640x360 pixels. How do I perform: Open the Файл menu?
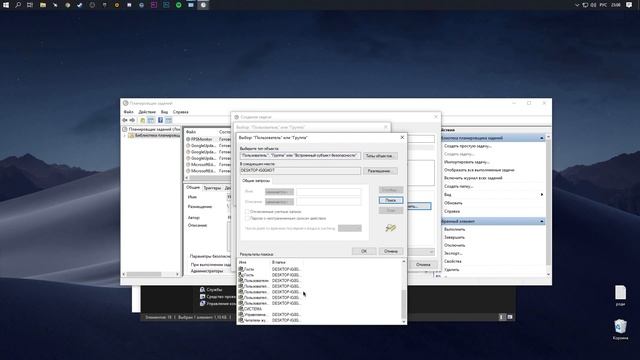coord(129,112)
